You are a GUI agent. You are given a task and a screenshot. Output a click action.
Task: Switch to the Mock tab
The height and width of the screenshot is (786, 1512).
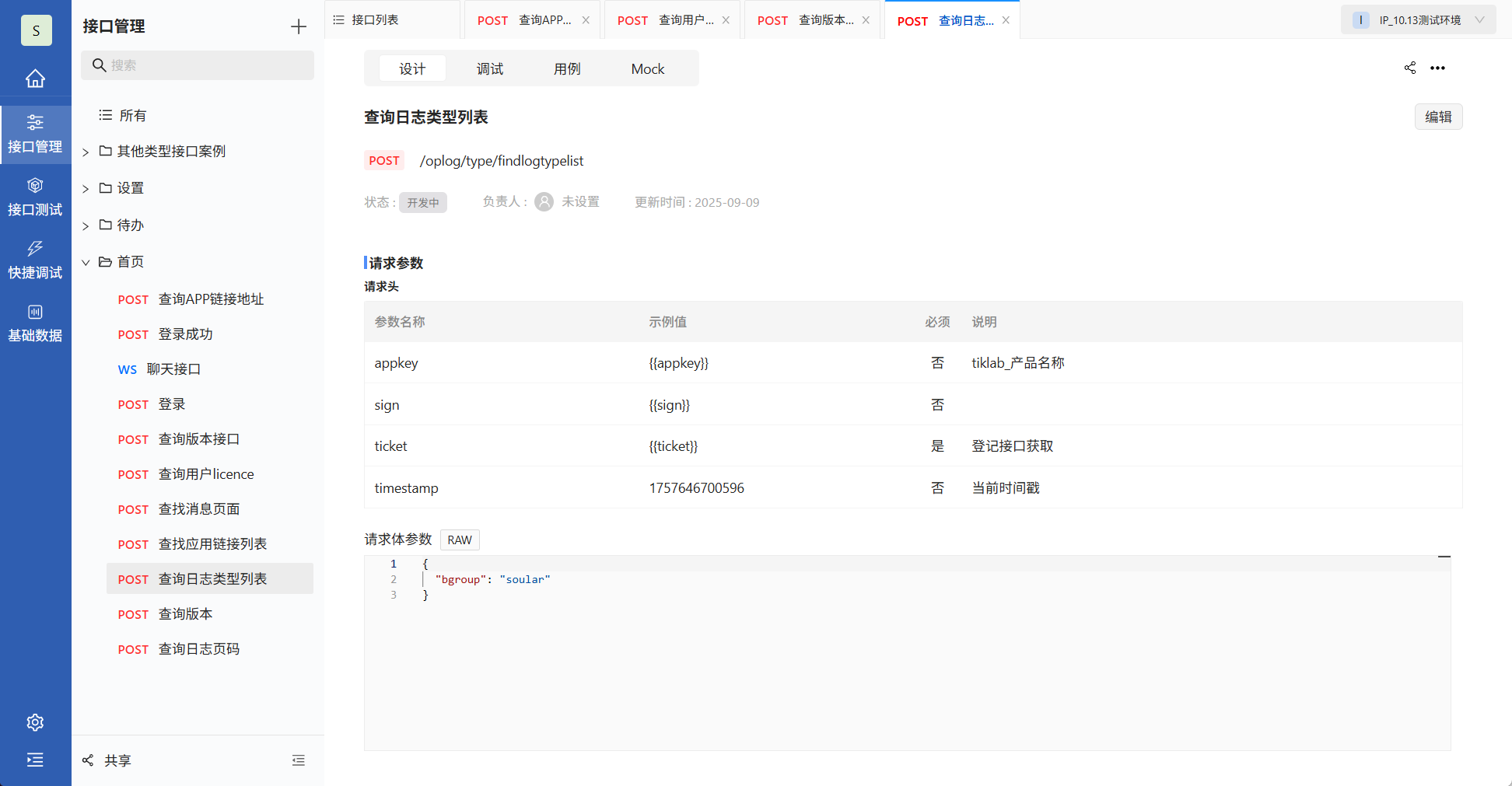647,68
